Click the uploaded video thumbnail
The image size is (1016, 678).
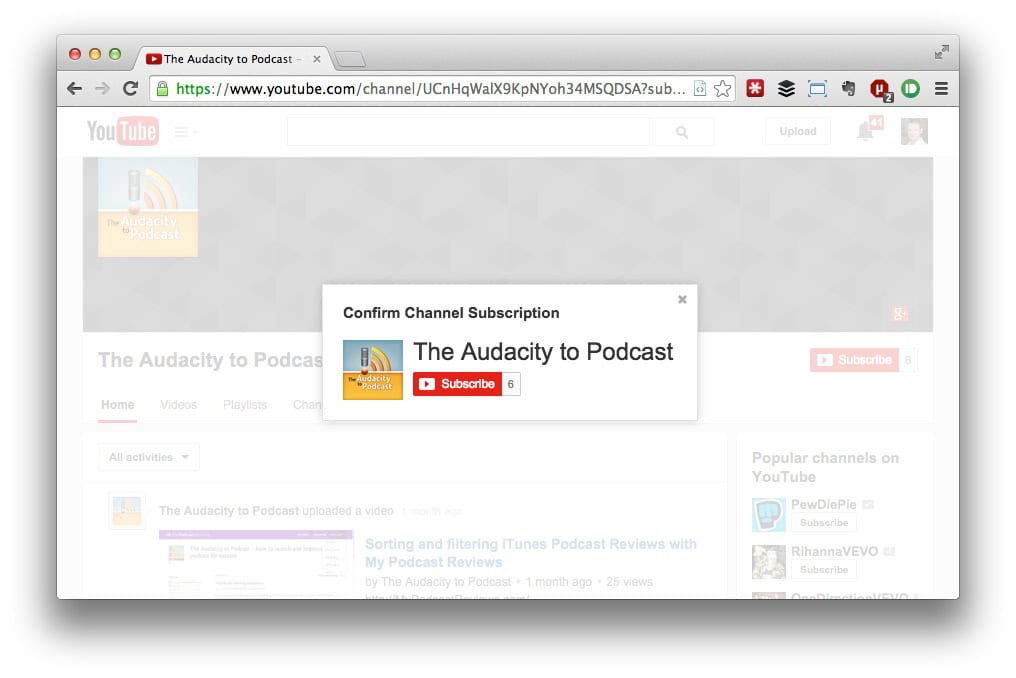pyautogui.click(x=256, y=564)
